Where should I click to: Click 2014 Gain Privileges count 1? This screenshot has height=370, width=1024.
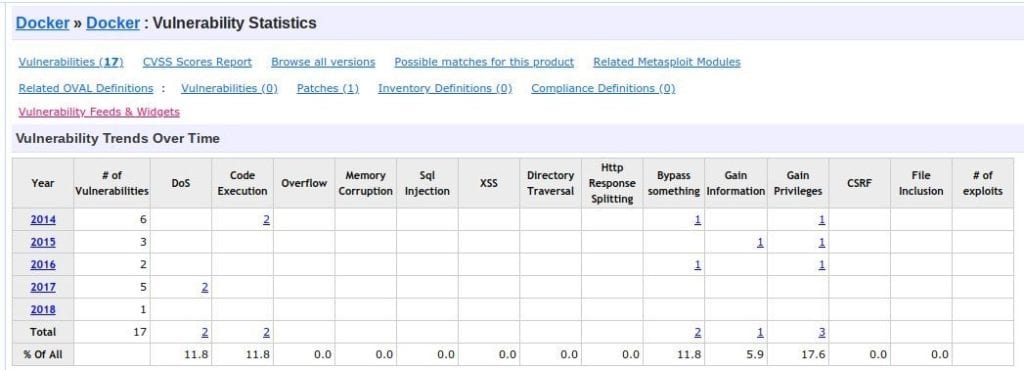(x=822, y=220)
